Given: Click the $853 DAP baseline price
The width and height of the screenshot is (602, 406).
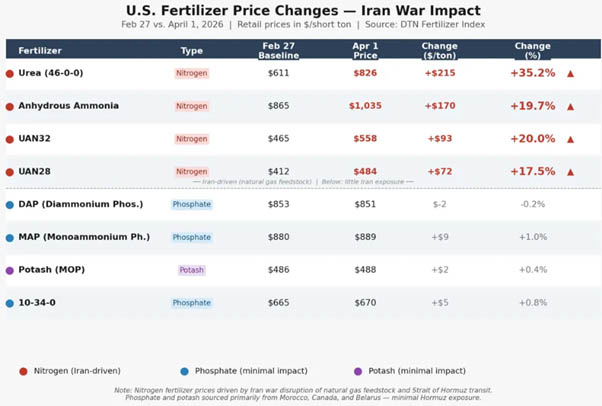Looking at the screenshot, I should coord(278,204).
